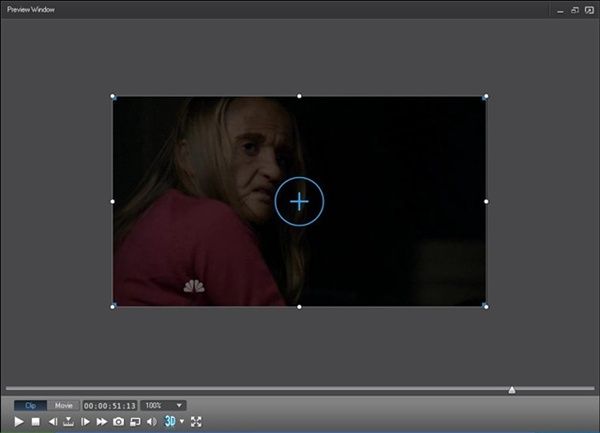This screenshot has width=600, height=433.
Task: Click the left-middle resize handle
Action: coord(112,202)
